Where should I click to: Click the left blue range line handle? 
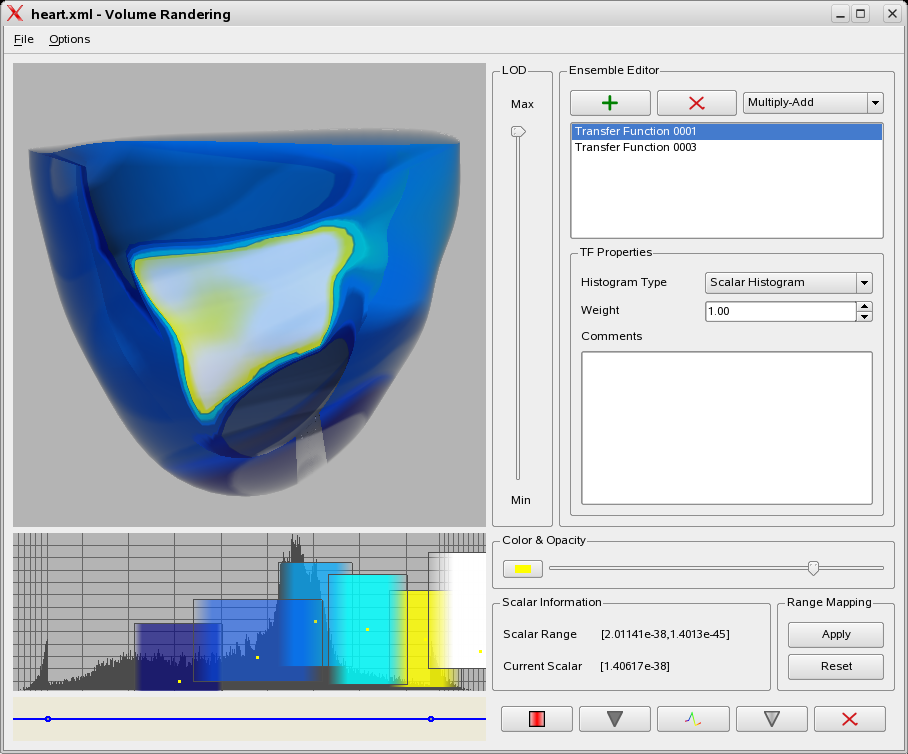(48, 719)
